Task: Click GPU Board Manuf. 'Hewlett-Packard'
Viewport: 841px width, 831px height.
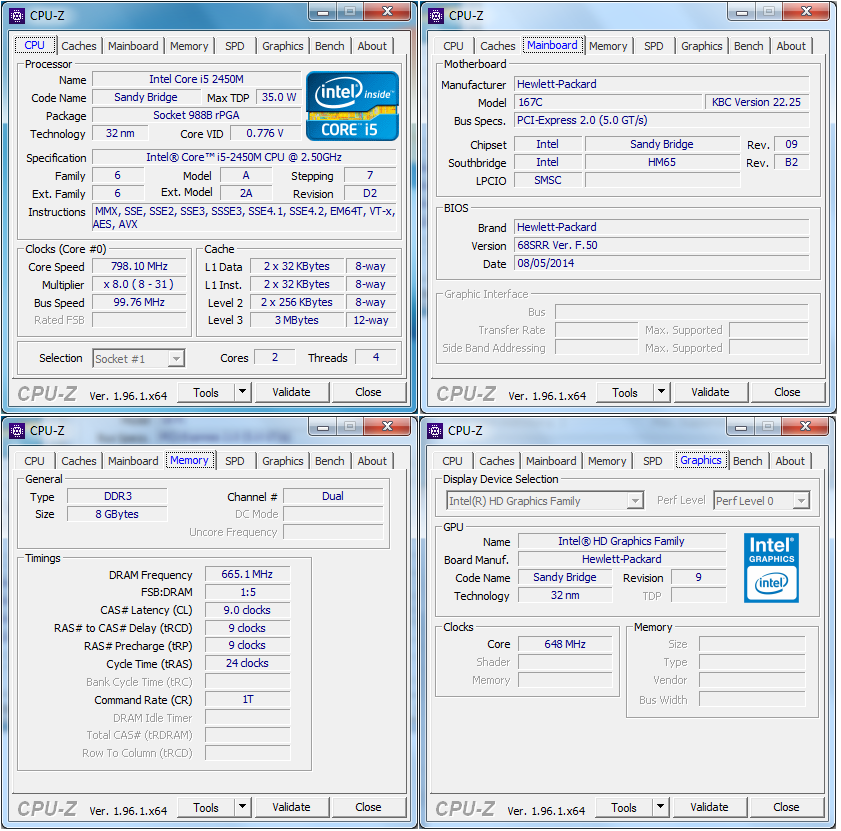Action: click(x=622, y=559)
